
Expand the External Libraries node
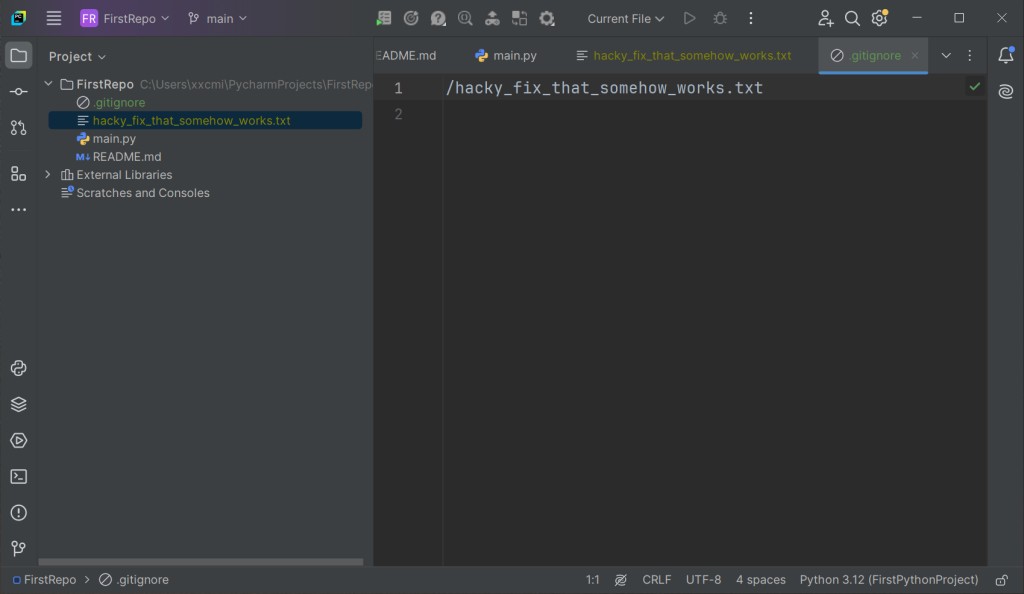(x=48, y=175)
